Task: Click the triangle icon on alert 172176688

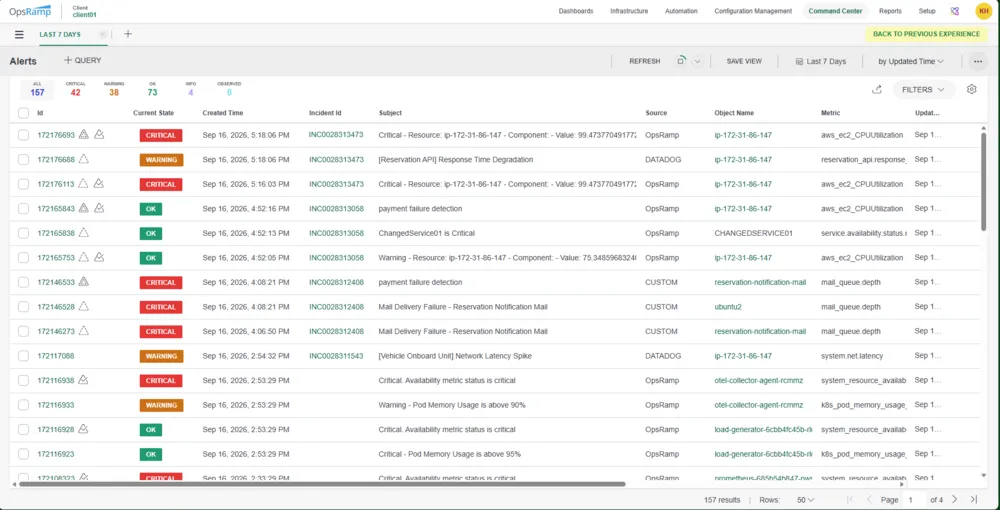Action: point(83,159)
